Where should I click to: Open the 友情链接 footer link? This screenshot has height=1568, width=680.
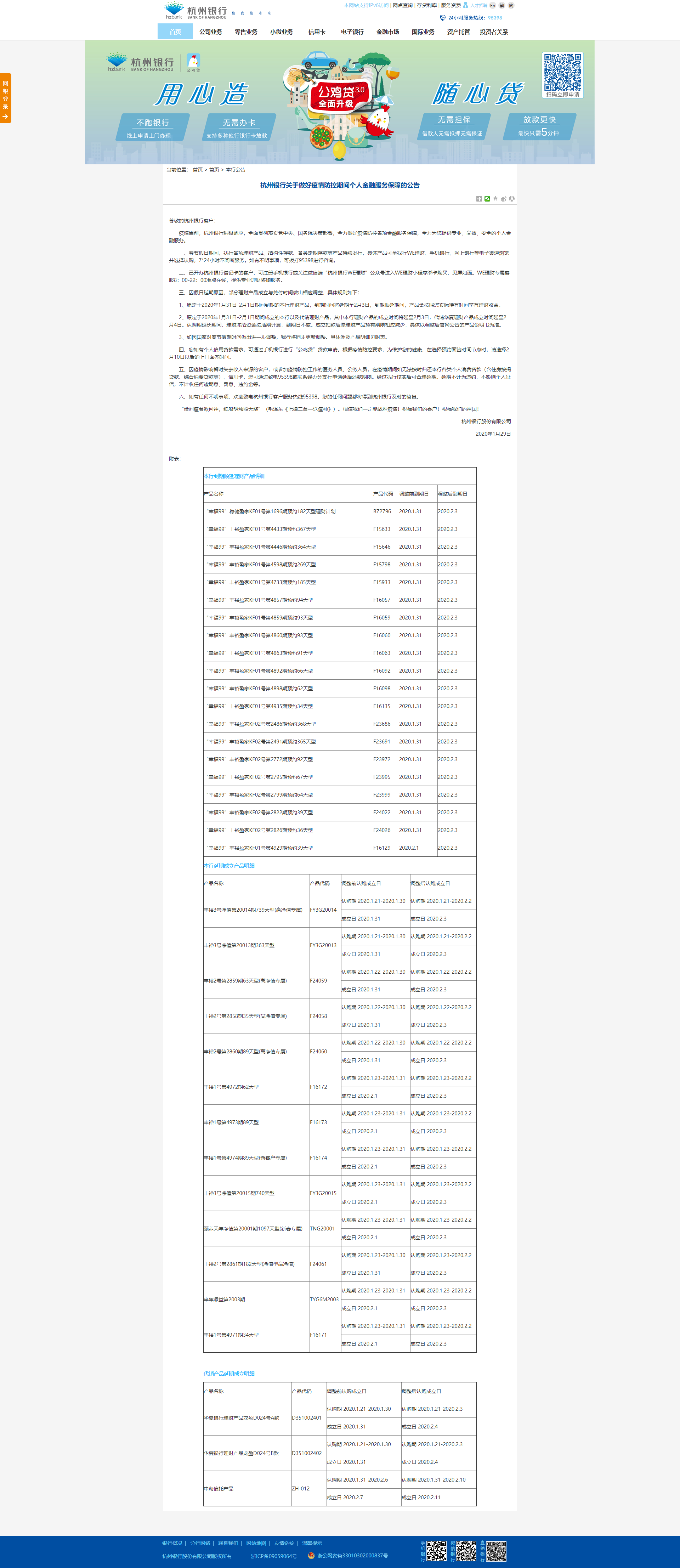click(x=284, y=1543)
